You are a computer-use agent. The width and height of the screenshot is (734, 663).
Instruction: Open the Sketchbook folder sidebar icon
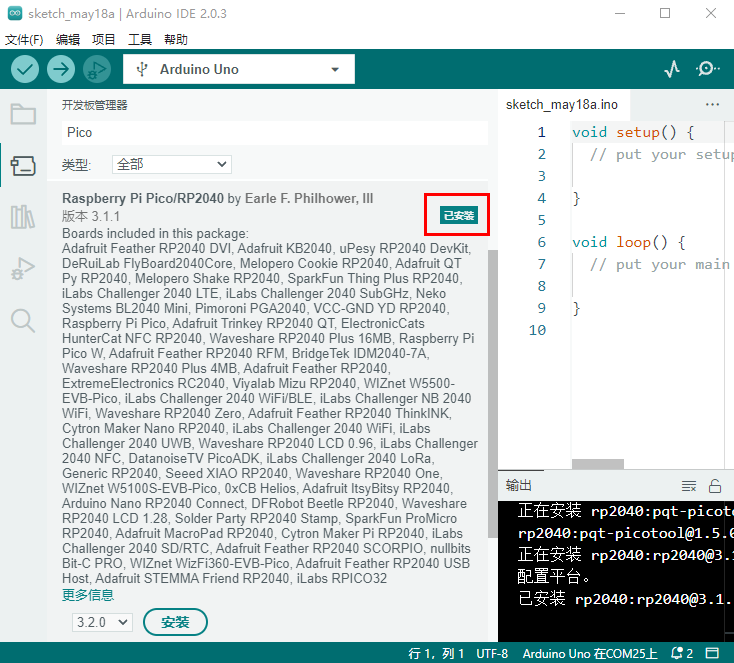click(23, 114)
